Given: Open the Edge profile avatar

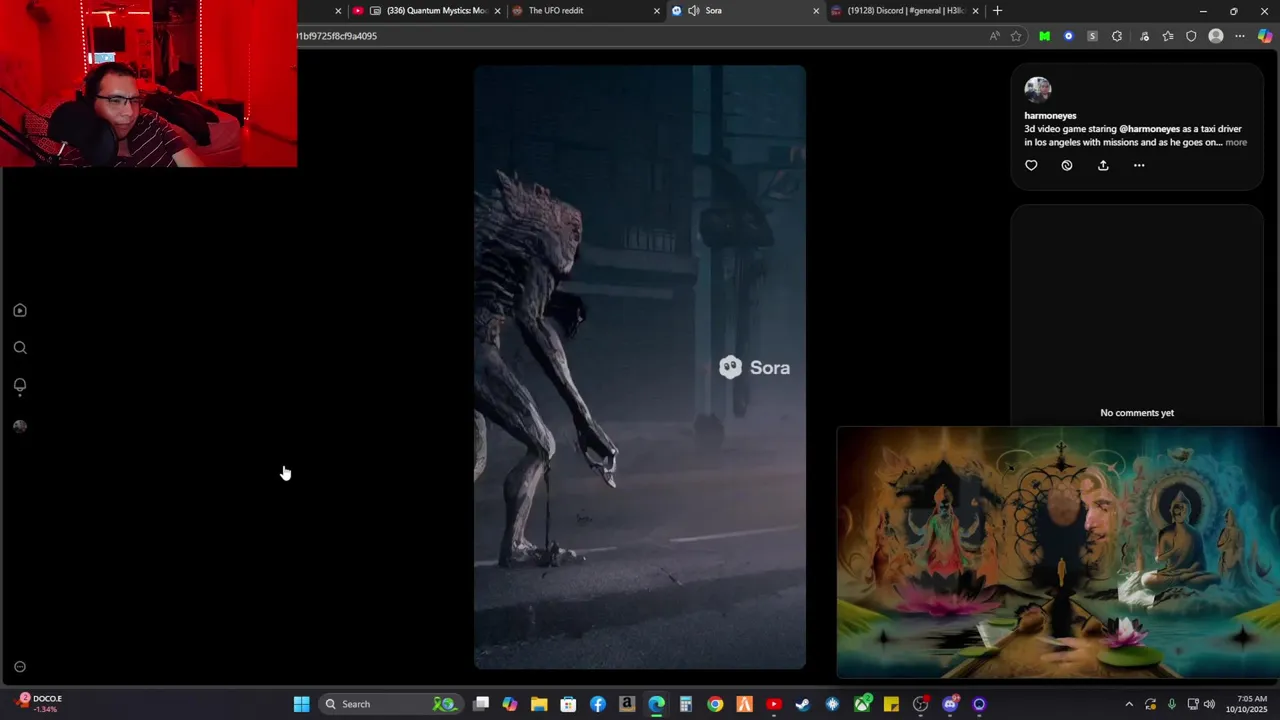Looking at the screenshot, I should [x=1216, y=36].
